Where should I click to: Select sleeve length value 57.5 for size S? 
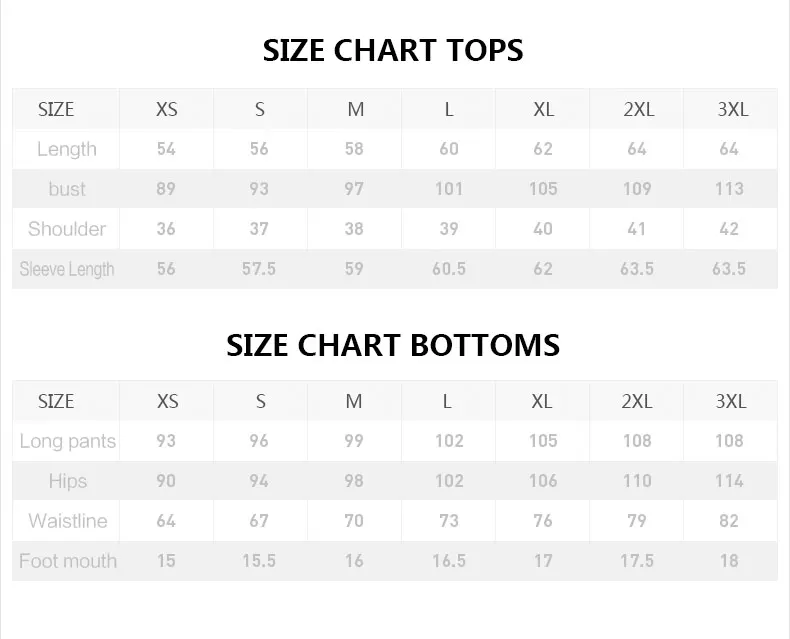click(259, 269)
